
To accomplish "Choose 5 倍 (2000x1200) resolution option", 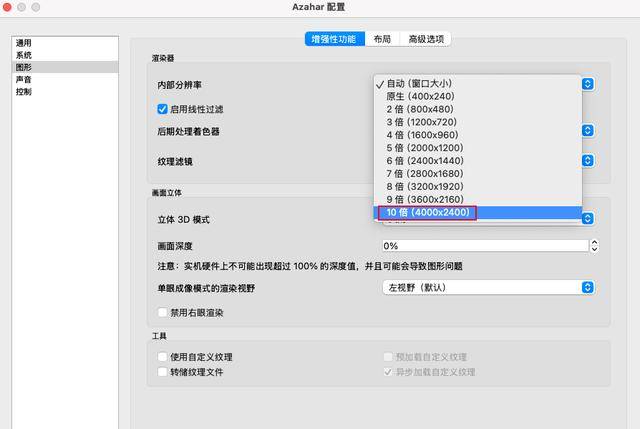I will (x=478, y=148).
